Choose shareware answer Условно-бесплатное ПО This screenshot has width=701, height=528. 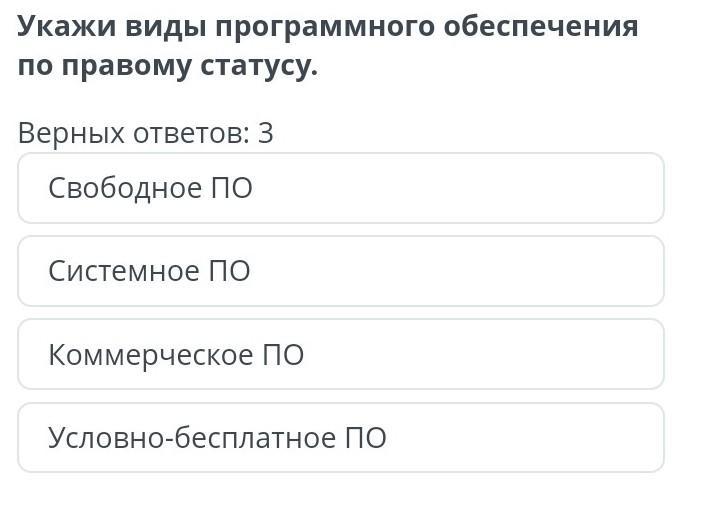pos(341,438)
